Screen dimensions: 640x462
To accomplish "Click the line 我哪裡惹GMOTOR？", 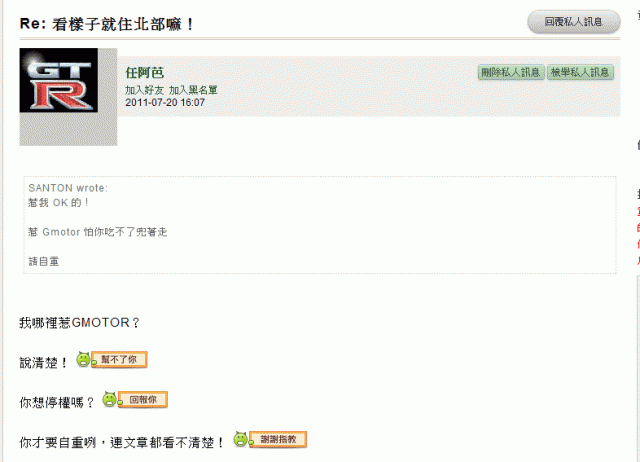I will 80,322.
